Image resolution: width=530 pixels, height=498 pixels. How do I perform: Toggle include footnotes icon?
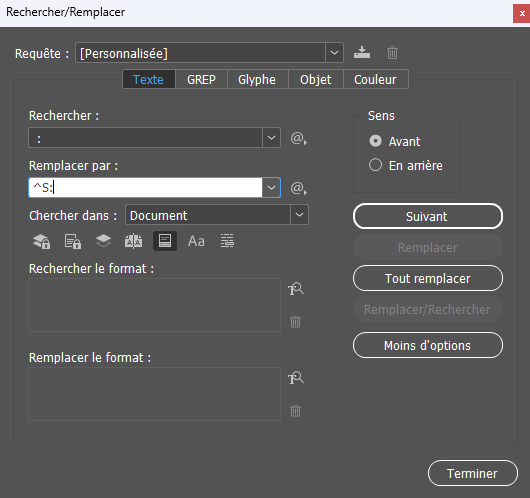click(x=165, y=241)
